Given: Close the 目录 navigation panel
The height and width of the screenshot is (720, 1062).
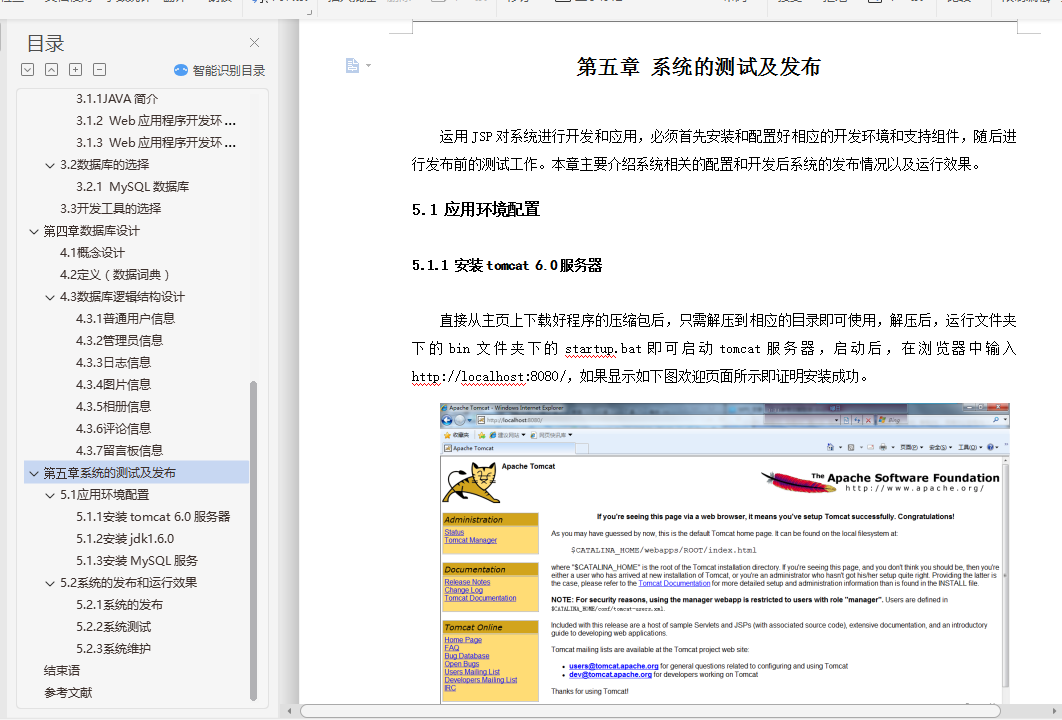Looking at the screenshot, I should coord(255,43).
